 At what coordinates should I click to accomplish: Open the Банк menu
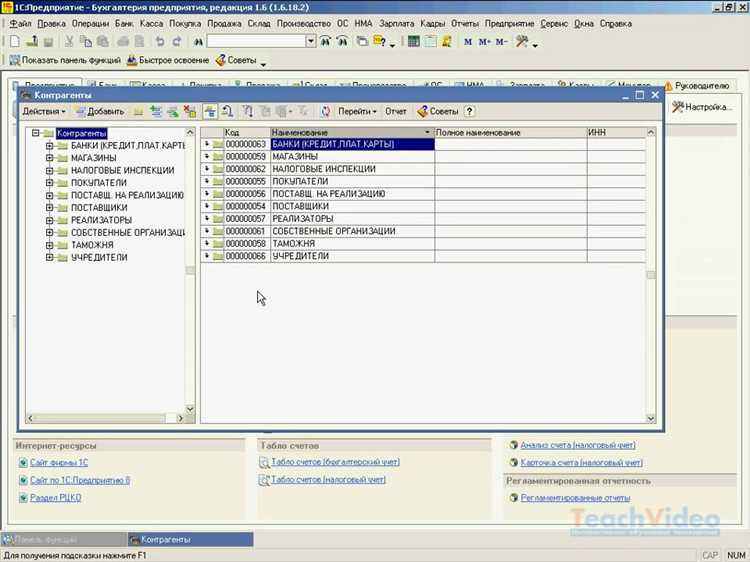(124, 23)
